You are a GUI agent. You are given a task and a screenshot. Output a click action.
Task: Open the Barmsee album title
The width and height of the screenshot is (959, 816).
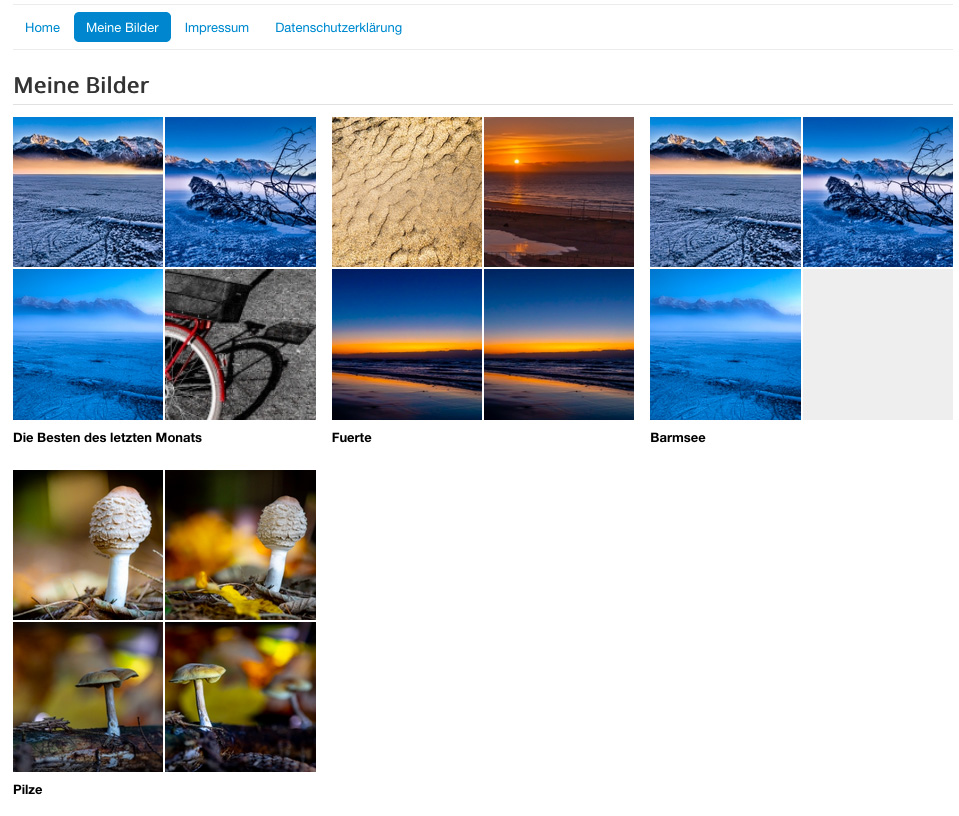coord(678,437)
